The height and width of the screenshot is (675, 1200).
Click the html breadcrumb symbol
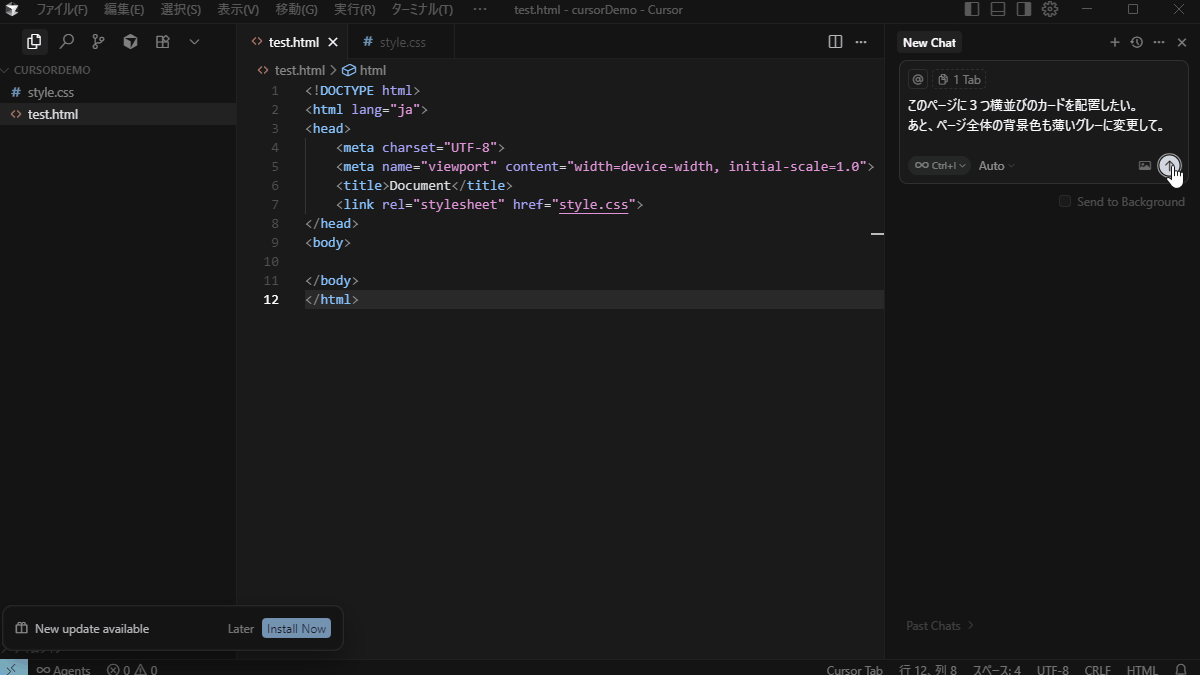364,70
